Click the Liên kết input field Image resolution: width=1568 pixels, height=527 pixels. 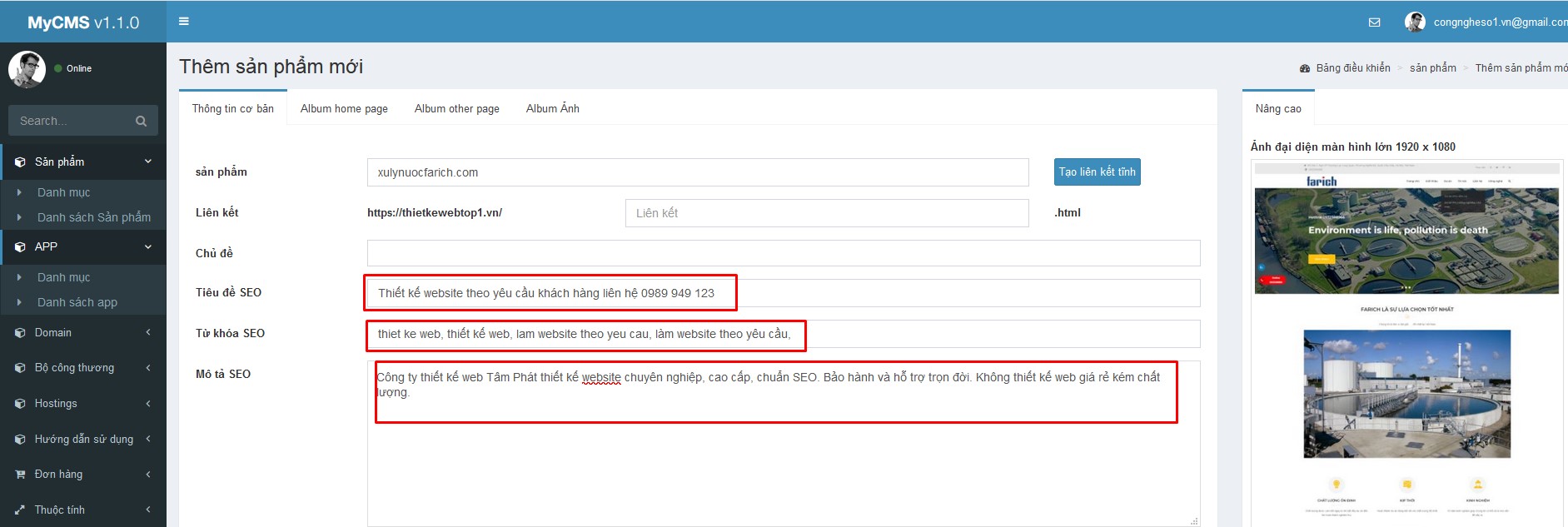coord(826,213)
